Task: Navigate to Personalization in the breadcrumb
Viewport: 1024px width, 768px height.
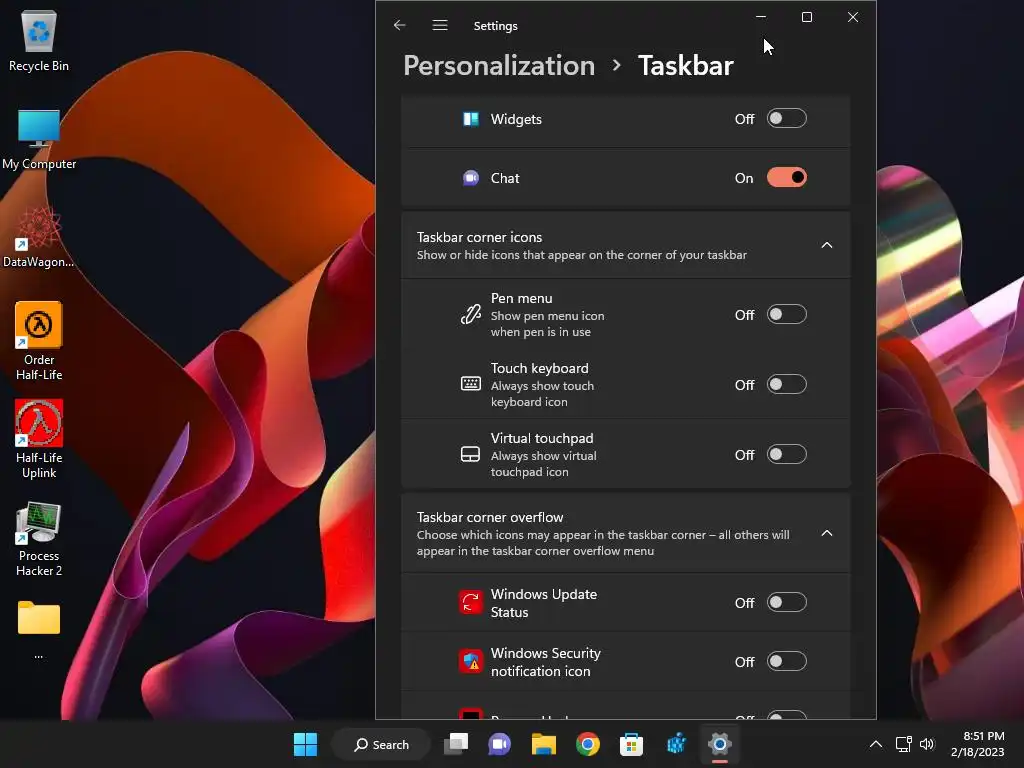Action: [500, 66]
